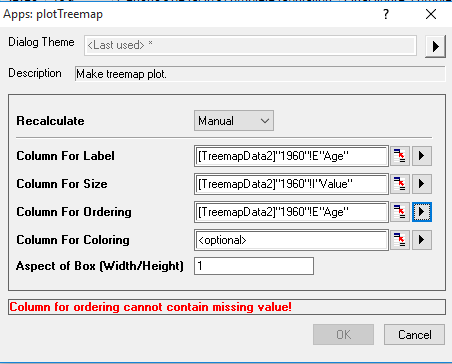
Task: Click the question mark help button
Action: pos(386,14)
